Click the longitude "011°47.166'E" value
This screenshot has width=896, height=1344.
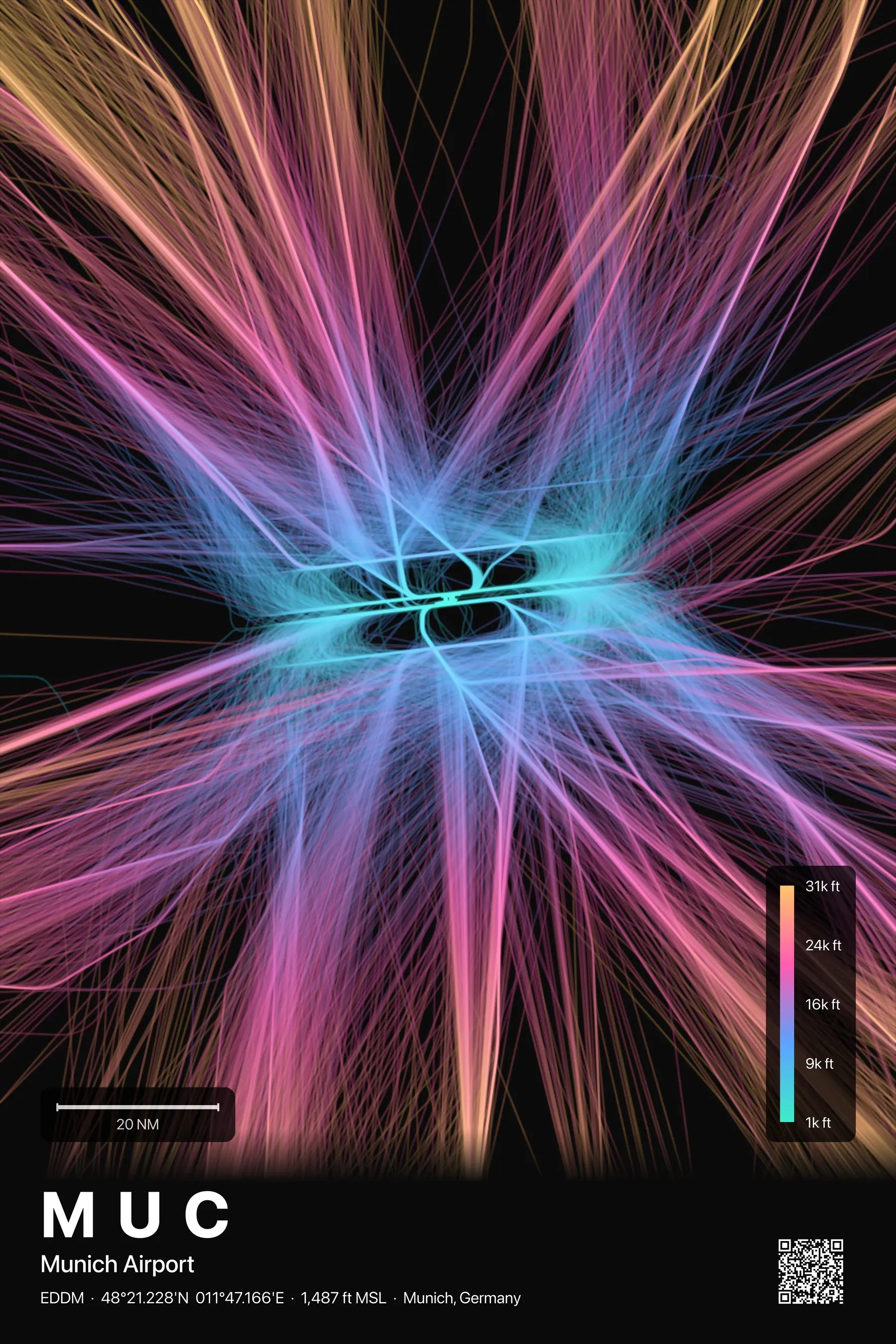coord(240,1298)
